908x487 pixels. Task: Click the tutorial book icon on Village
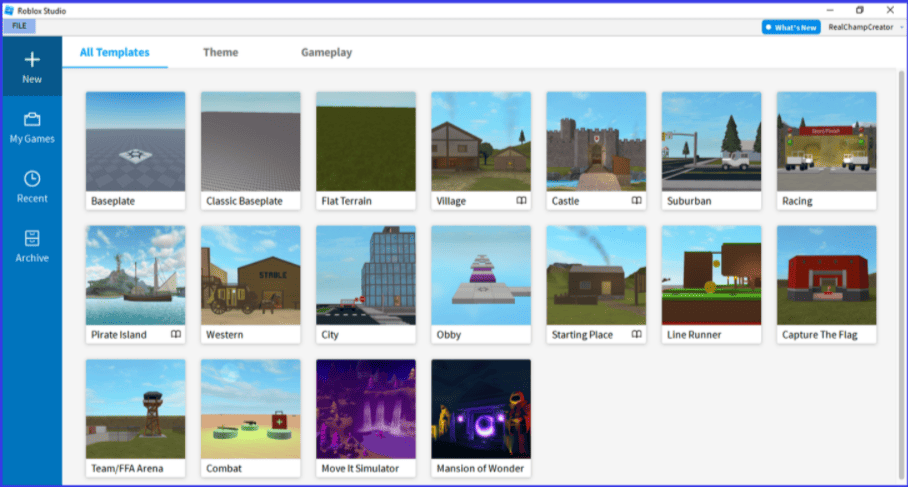click(521, 200)
